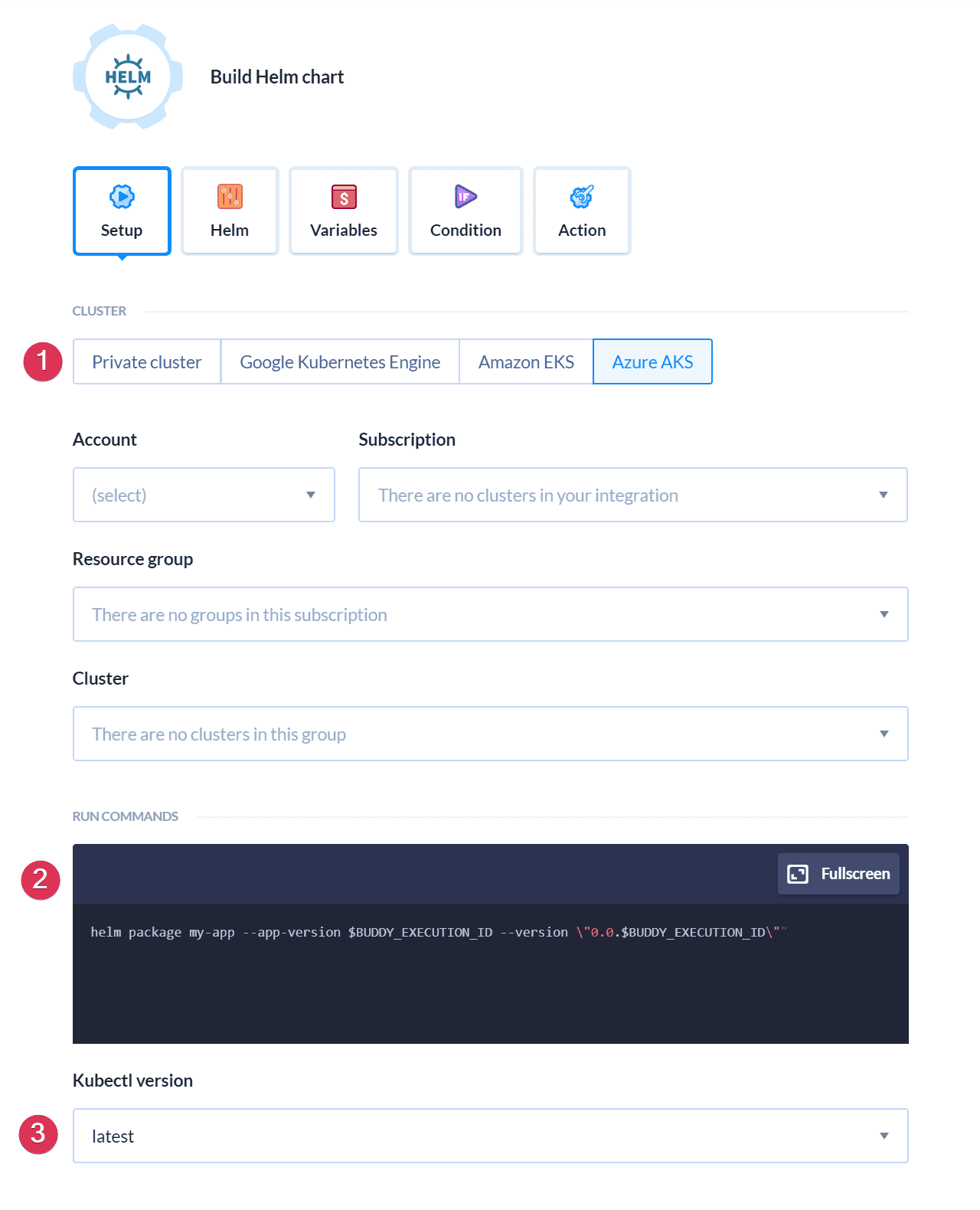Click the Cluster field label
The image size is (980, 1210).
coord(100,679)
